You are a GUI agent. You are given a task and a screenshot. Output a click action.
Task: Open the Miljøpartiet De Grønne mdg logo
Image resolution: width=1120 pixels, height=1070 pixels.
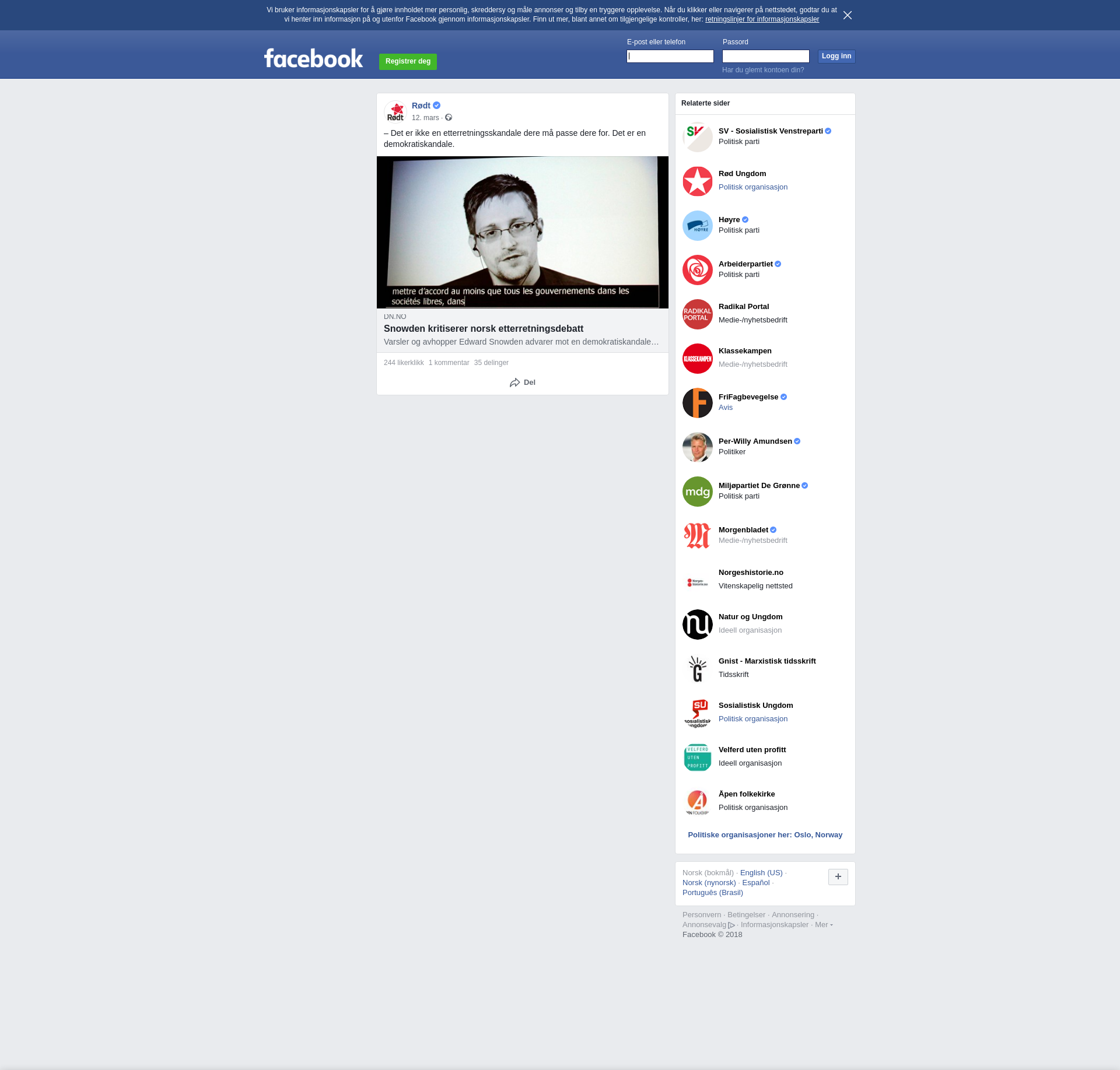698,492
